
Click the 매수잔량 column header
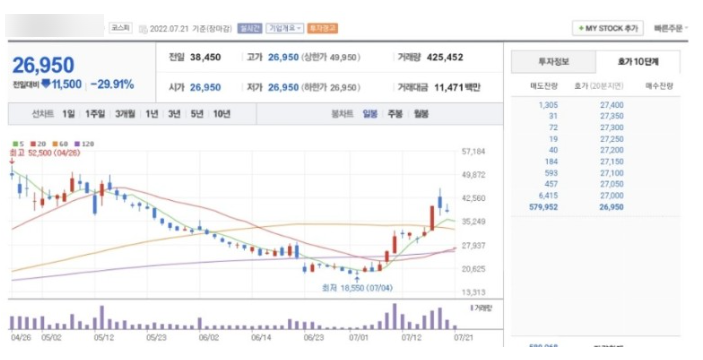click(659, 86)
